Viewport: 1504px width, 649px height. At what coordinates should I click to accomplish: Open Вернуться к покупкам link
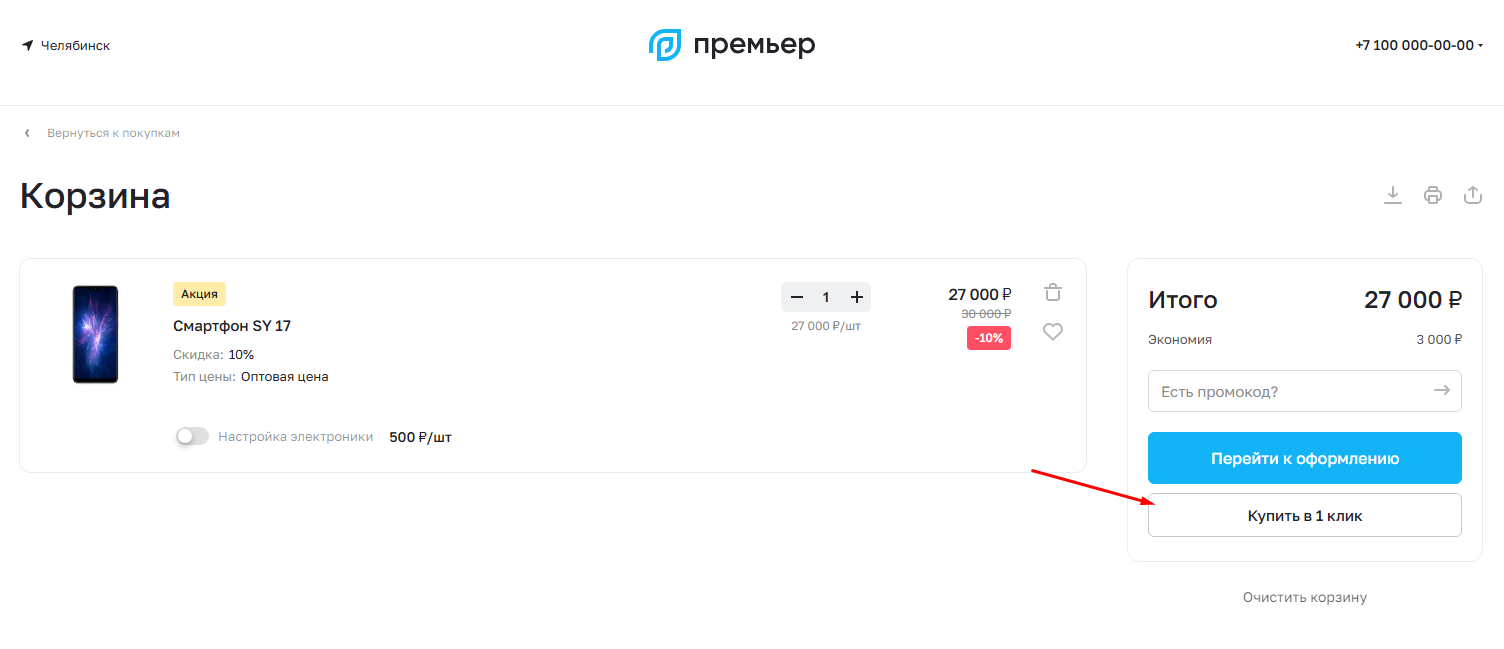113,133
